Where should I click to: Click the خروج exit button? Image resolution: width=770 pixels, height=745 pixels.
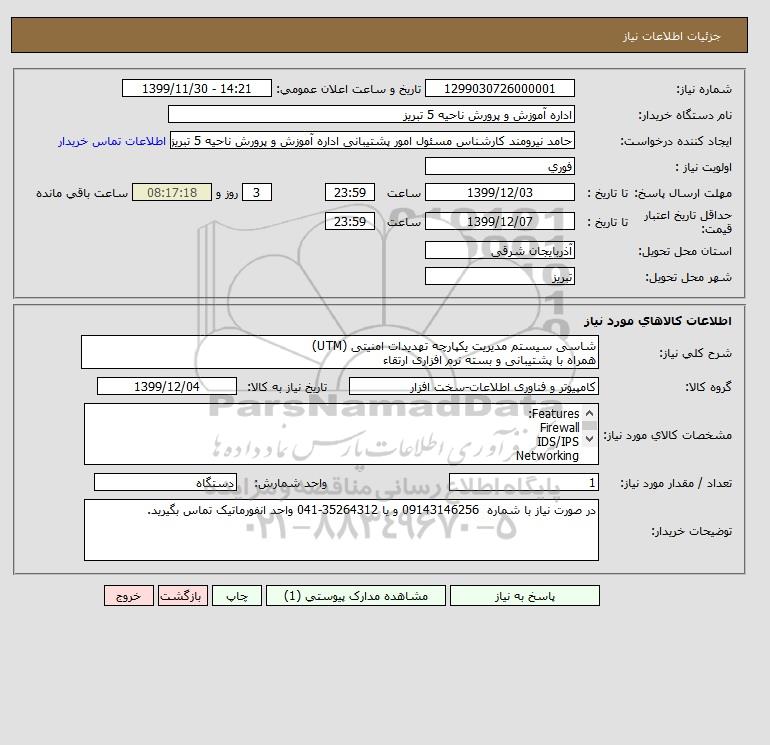point(129,596)
